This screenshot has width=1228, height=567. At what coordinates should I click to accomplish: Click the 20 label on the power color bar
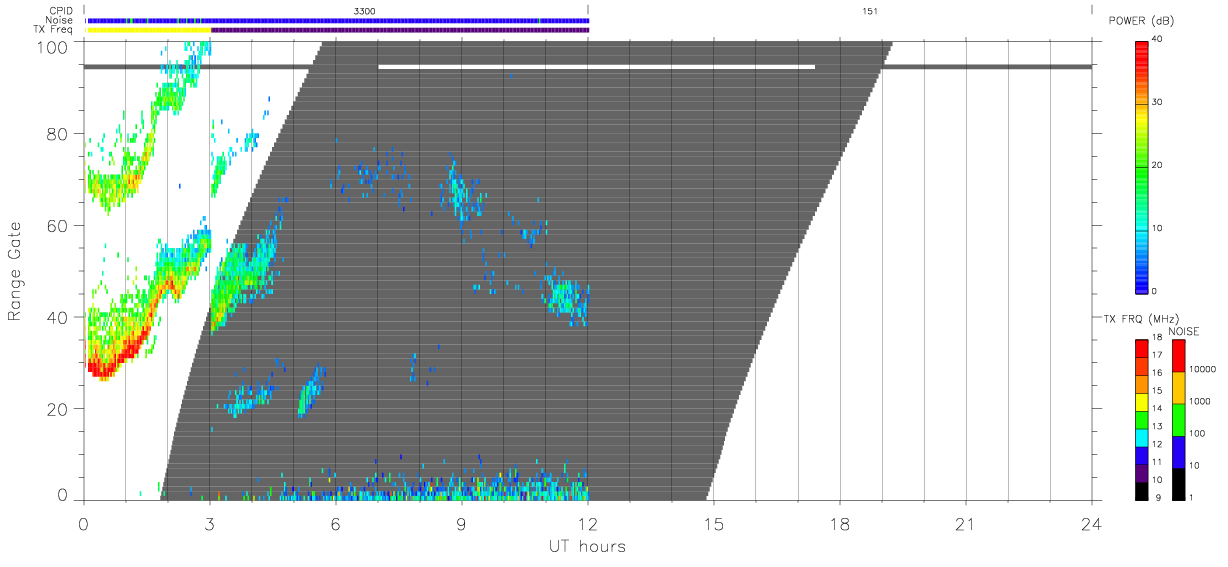tap(1158, 165)
